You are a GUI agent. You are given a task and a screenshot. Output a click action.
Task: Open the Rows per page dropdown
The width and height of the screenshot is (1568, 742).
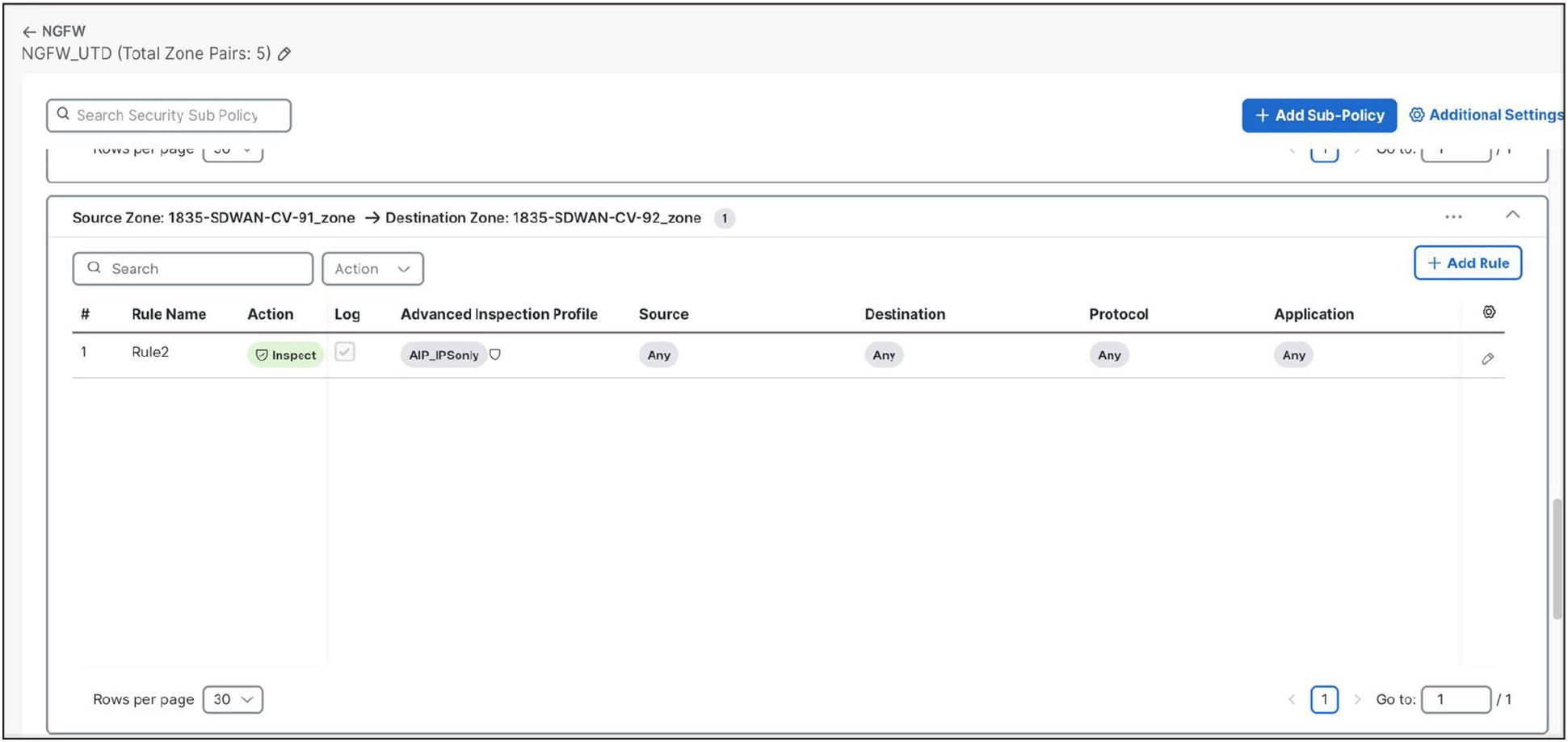pyautogui.click(x=233, y=699)
